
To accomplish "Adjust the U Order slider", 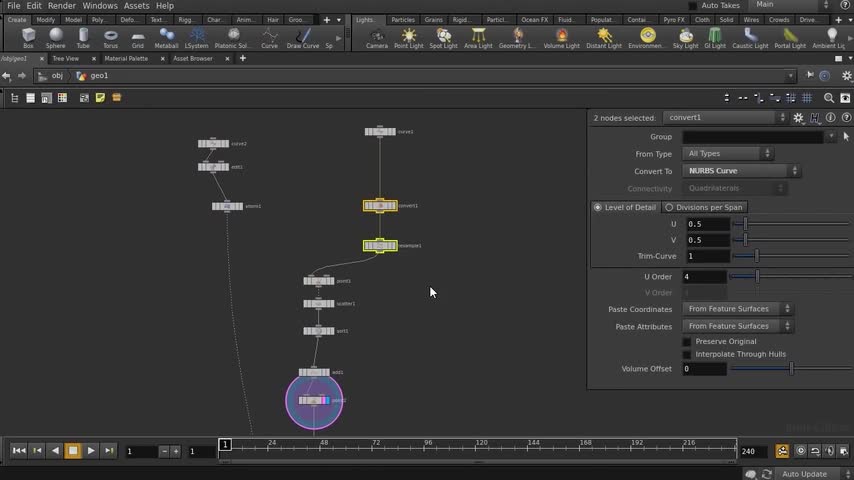I will coord(791,277).
